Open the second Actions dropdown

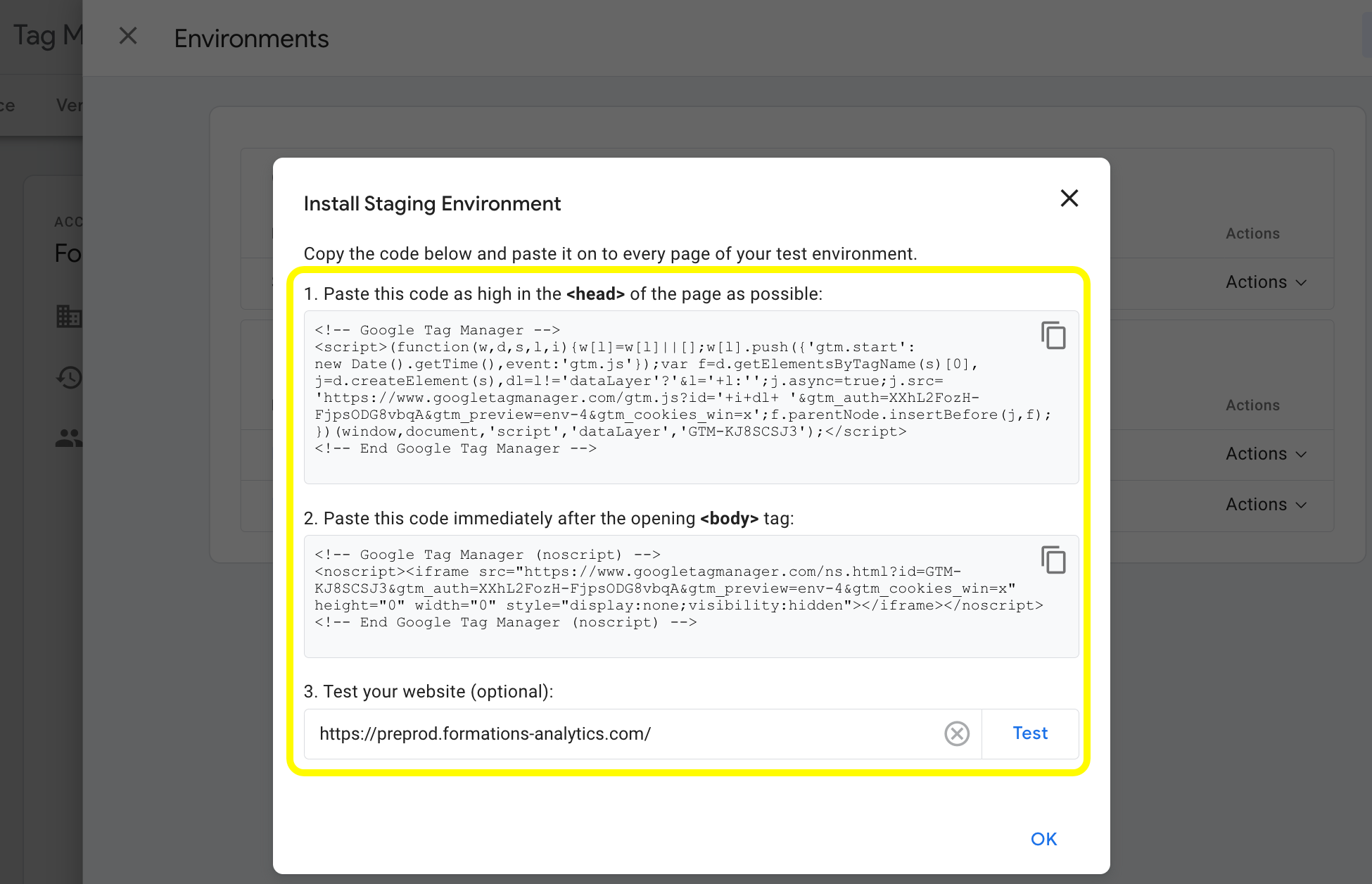[x=1265, y=454]
